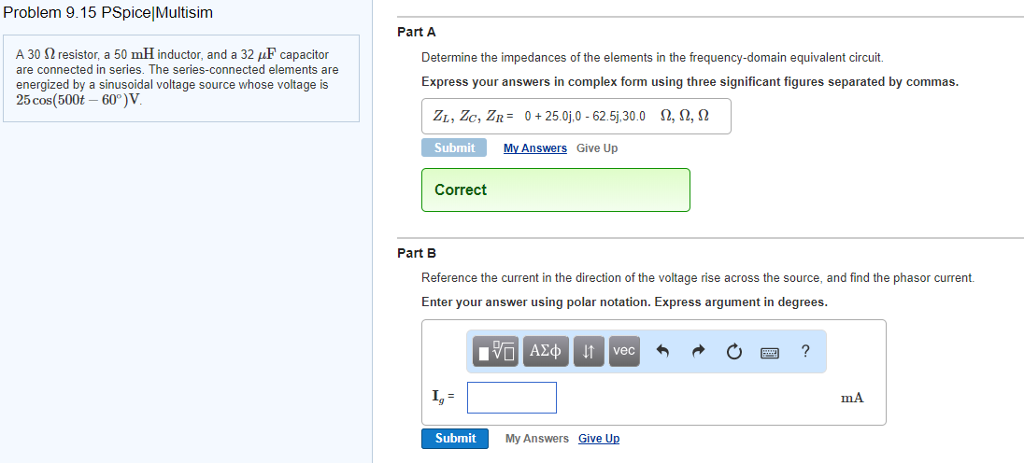The height and width of the screenshot is (463, 1024).
Task: Click the Part A impedance answer field
Action: point(576,116)
